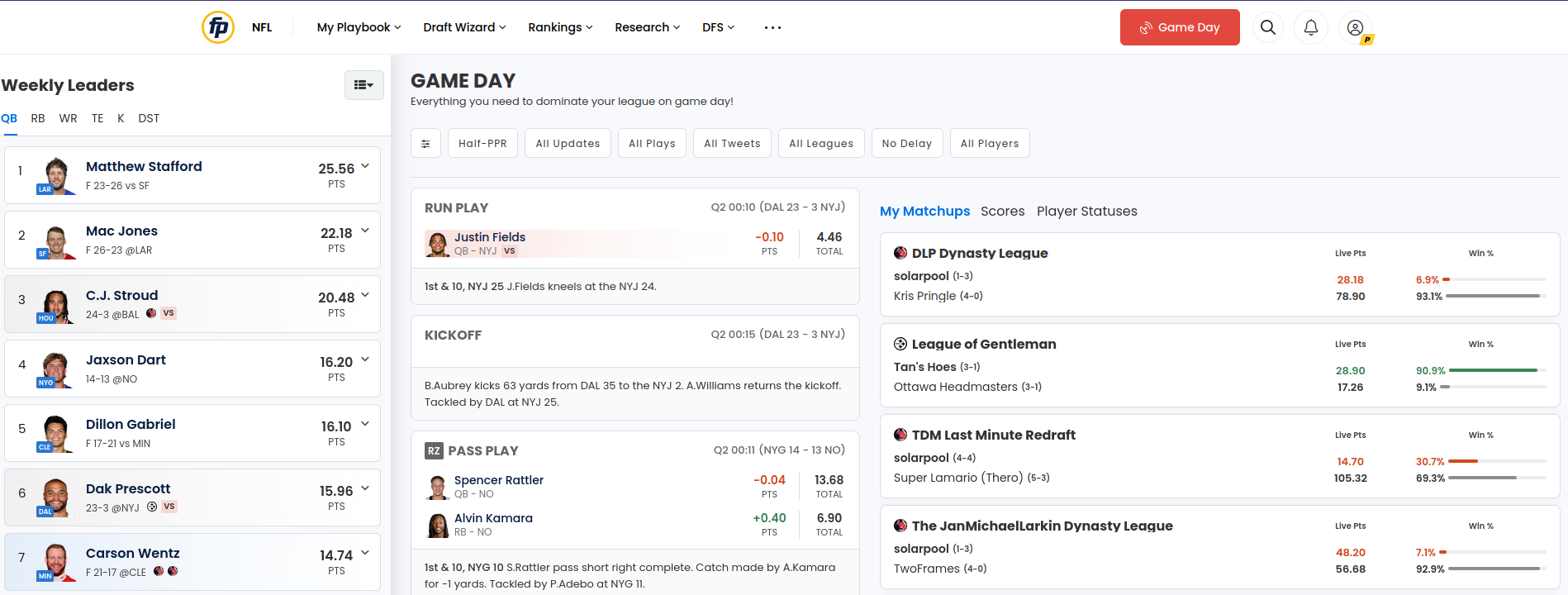Image resolution: width=1568 pixels, height=595 pixels.
Task: Open the three-dot more menu
Action: click(772, 27)
